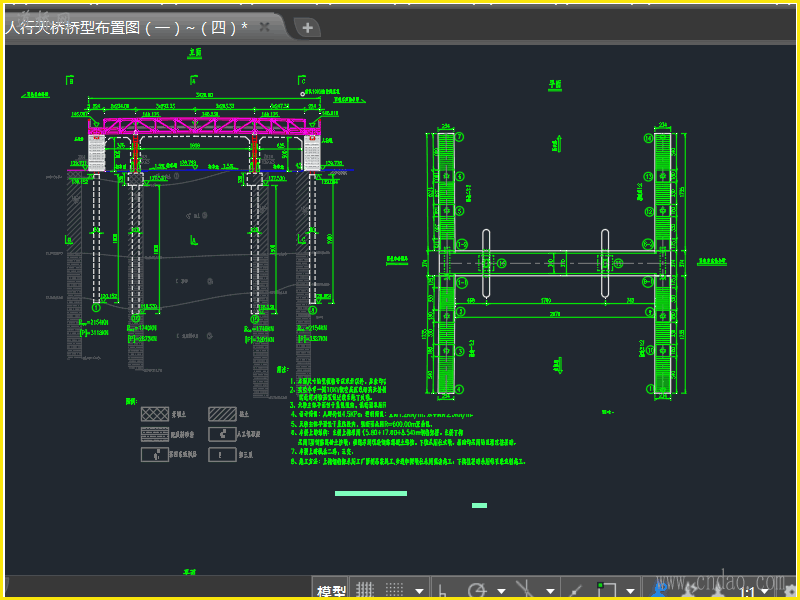This screenshot has height=600, width=800.
Task: Expand polar tracking angle dropdown
Action: pos(501,591)
